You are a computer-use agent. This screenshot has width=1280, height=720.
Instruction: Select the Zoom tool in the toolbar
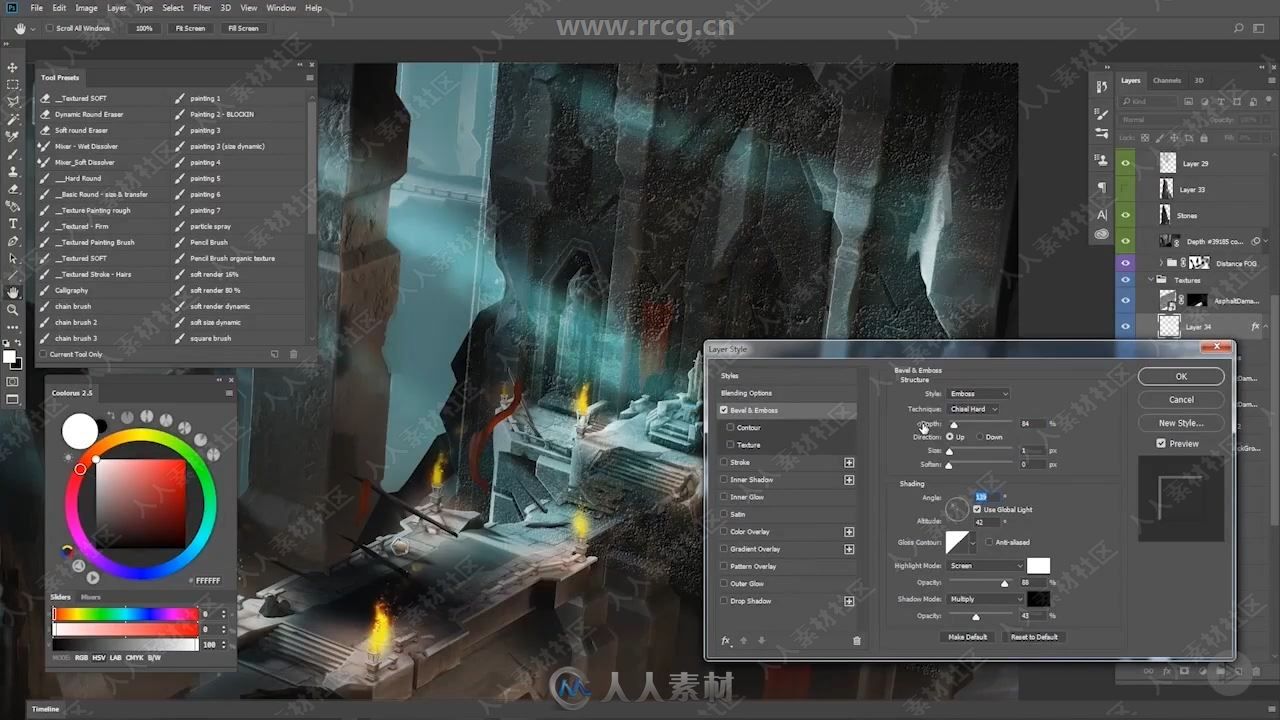13,309
